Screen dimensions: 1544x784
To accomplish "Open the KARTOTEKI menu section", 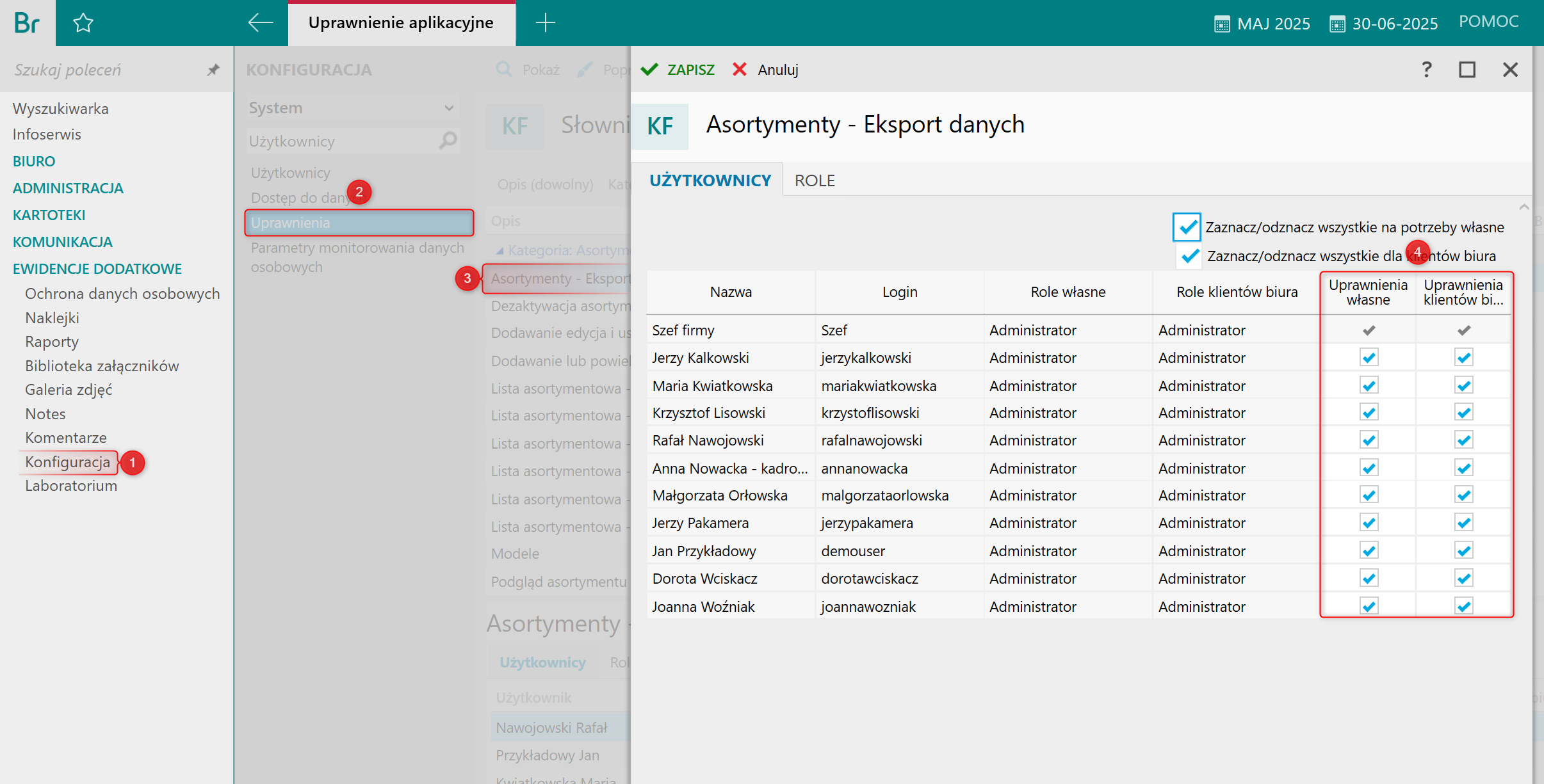I will pos(49,215).
